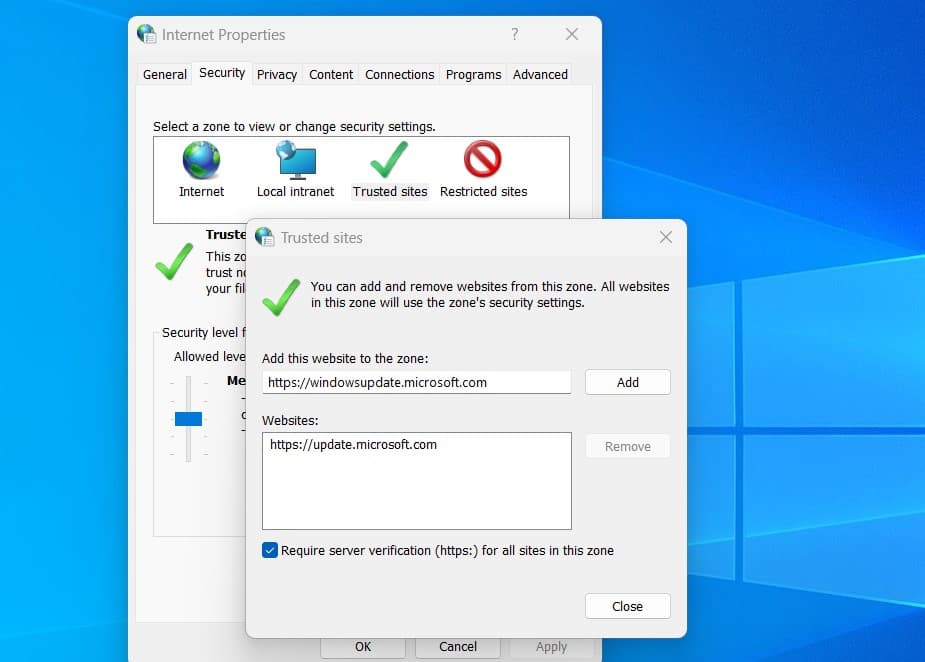Uncheck Require server verification checkbox
This screenshot has width=925, height=662.
(270, 550)
